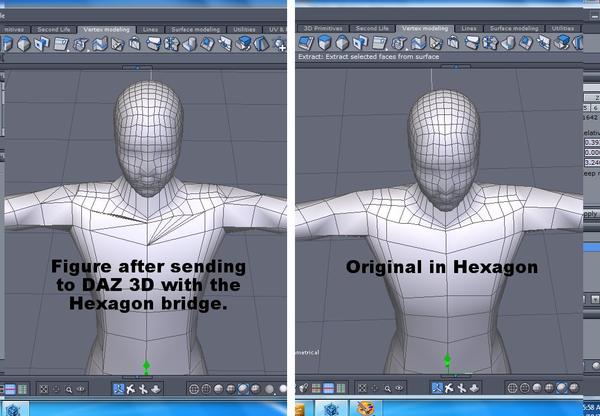Screen dimensions: 600x416
Task: Click topmost coordinate input field in properties panel
Action: pyautogui.click(x=592, y=142)
